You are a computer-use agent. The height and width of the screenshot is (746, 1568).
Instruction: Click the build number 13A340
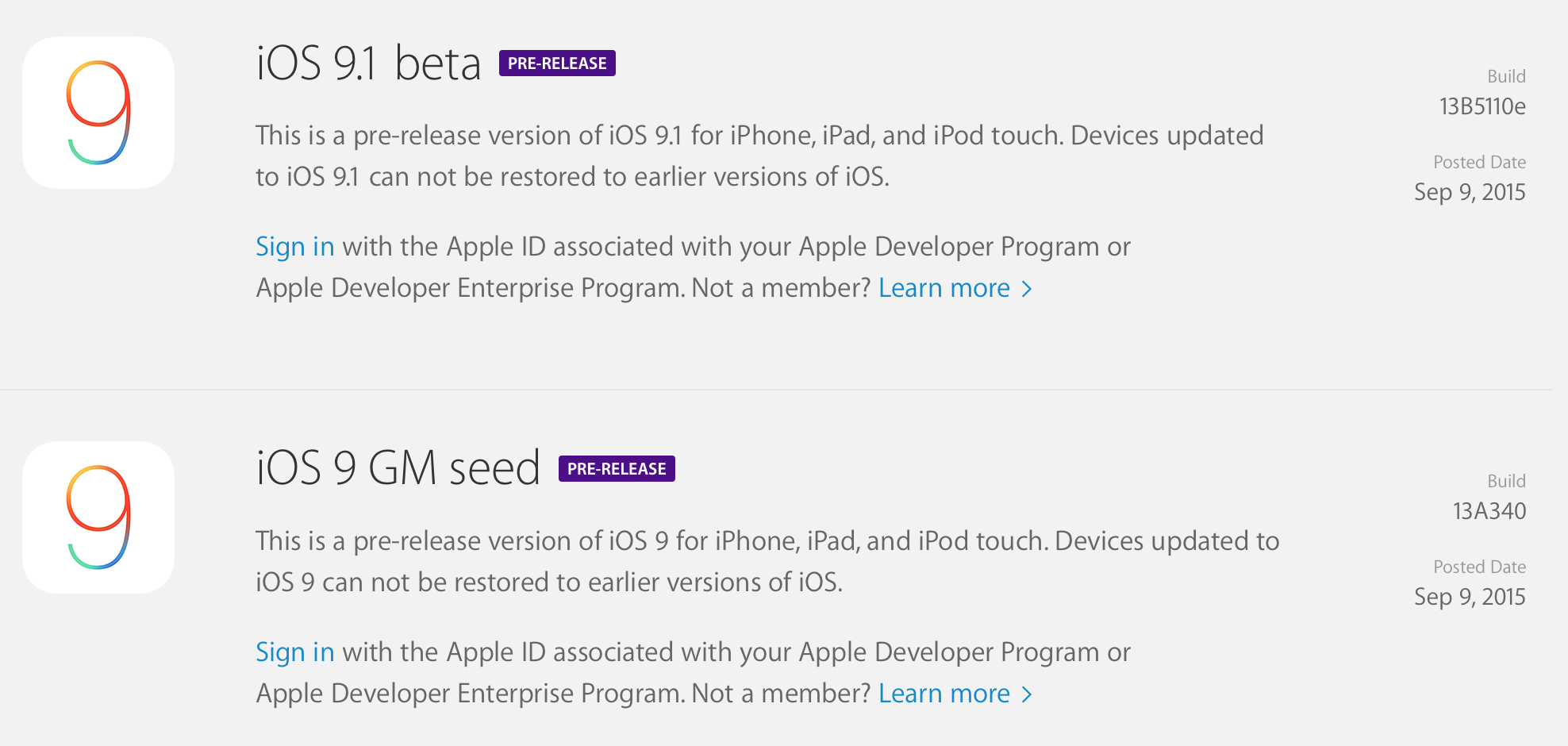1493,511
